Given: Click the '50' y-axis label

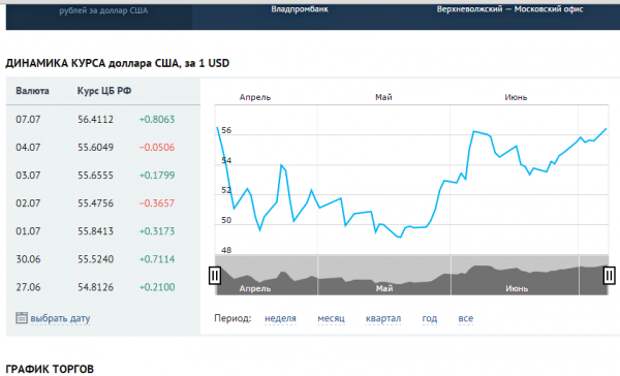Looking at the screenshot, I should coord(226,220).
